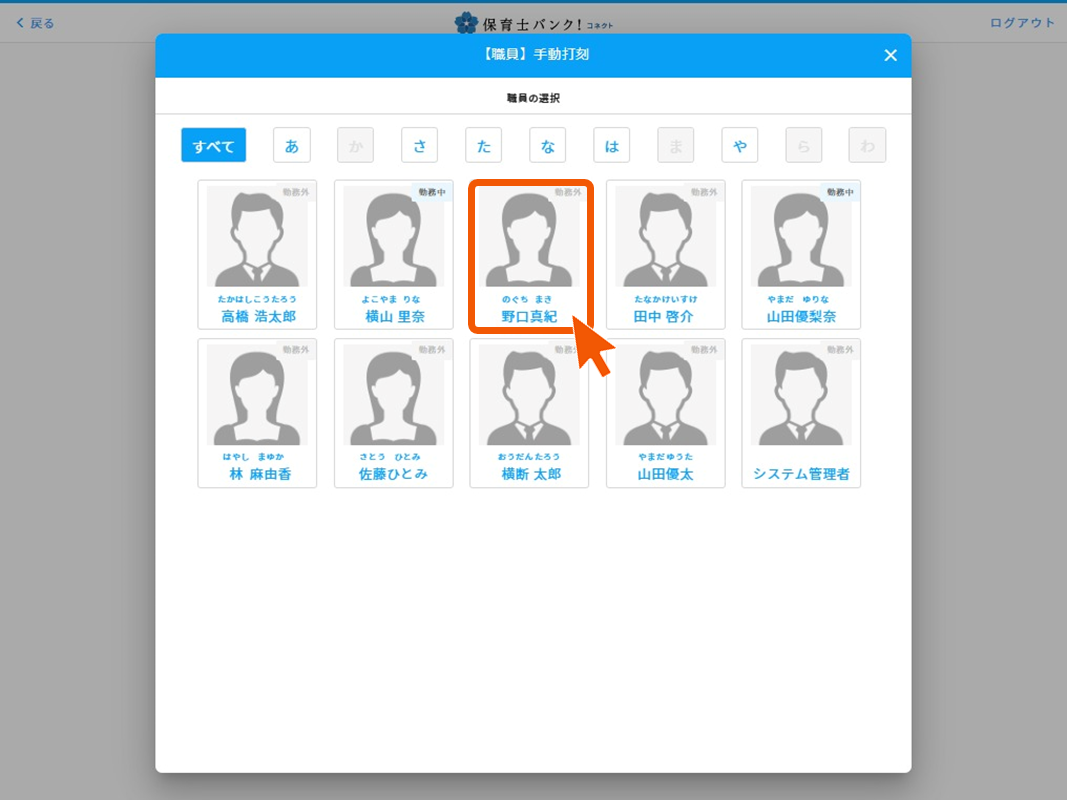Go back using 戻る link
1067x800 pixels.
(36, 23)
